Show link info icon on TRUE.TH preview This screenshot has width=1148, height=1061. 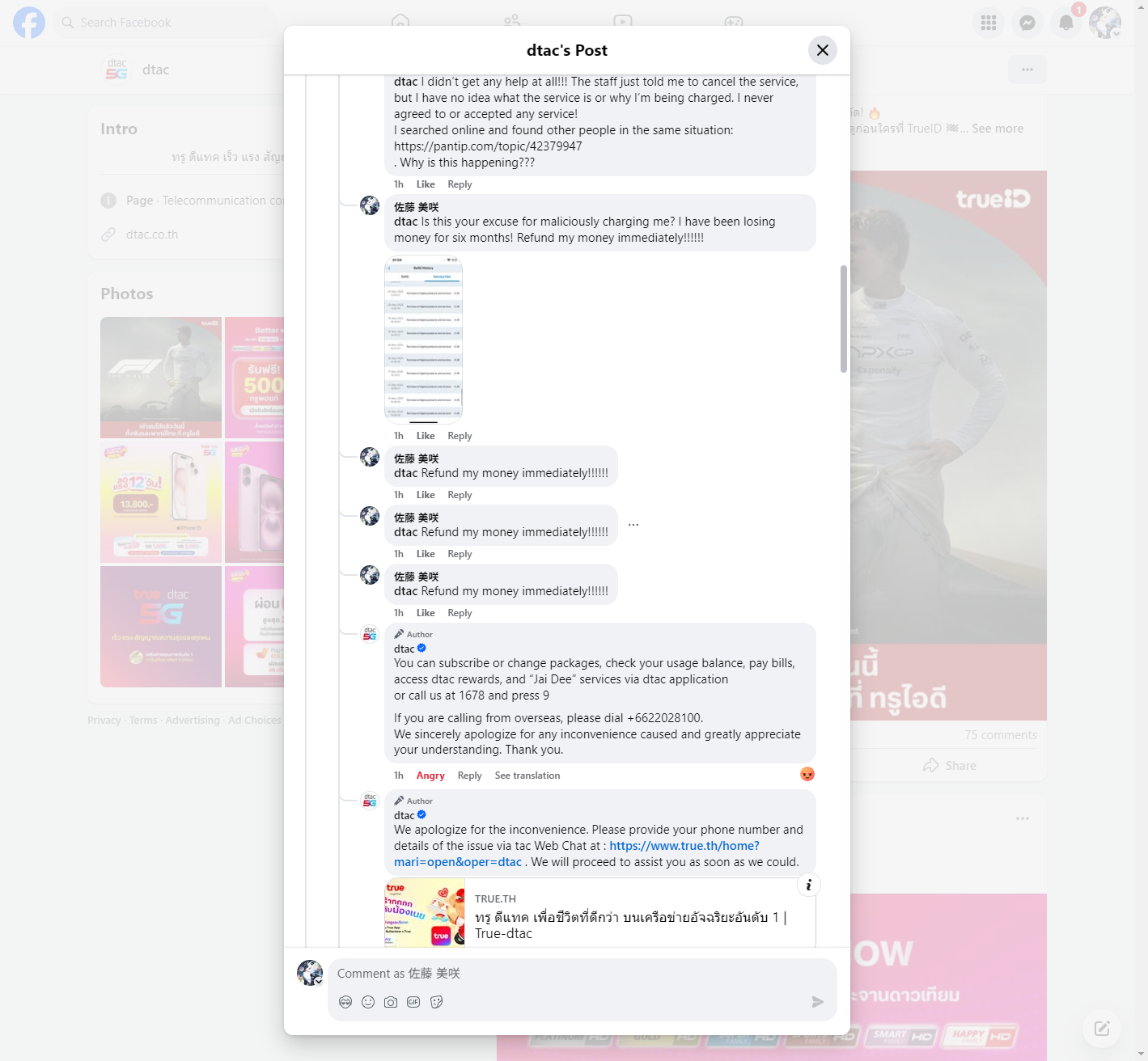809,885
